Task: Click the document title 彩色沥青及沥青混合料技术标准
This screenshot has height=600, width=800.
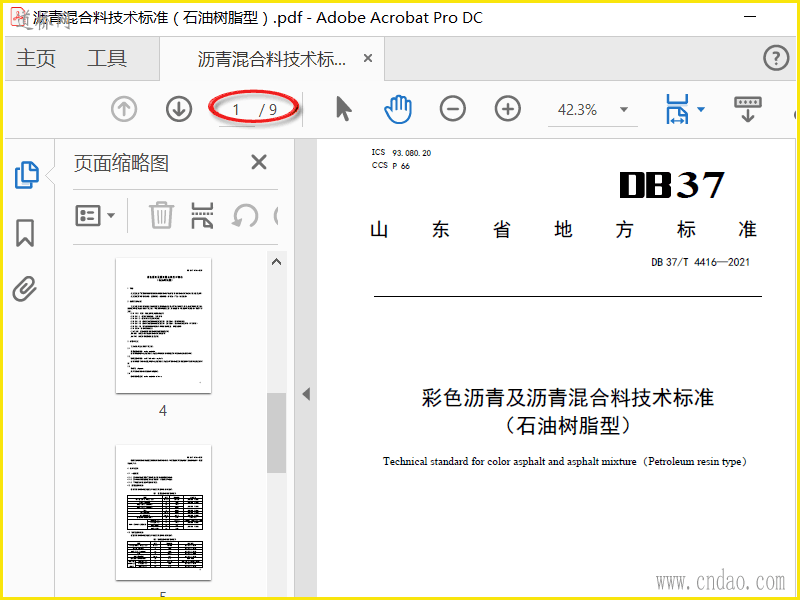Action: click(567, 397)
